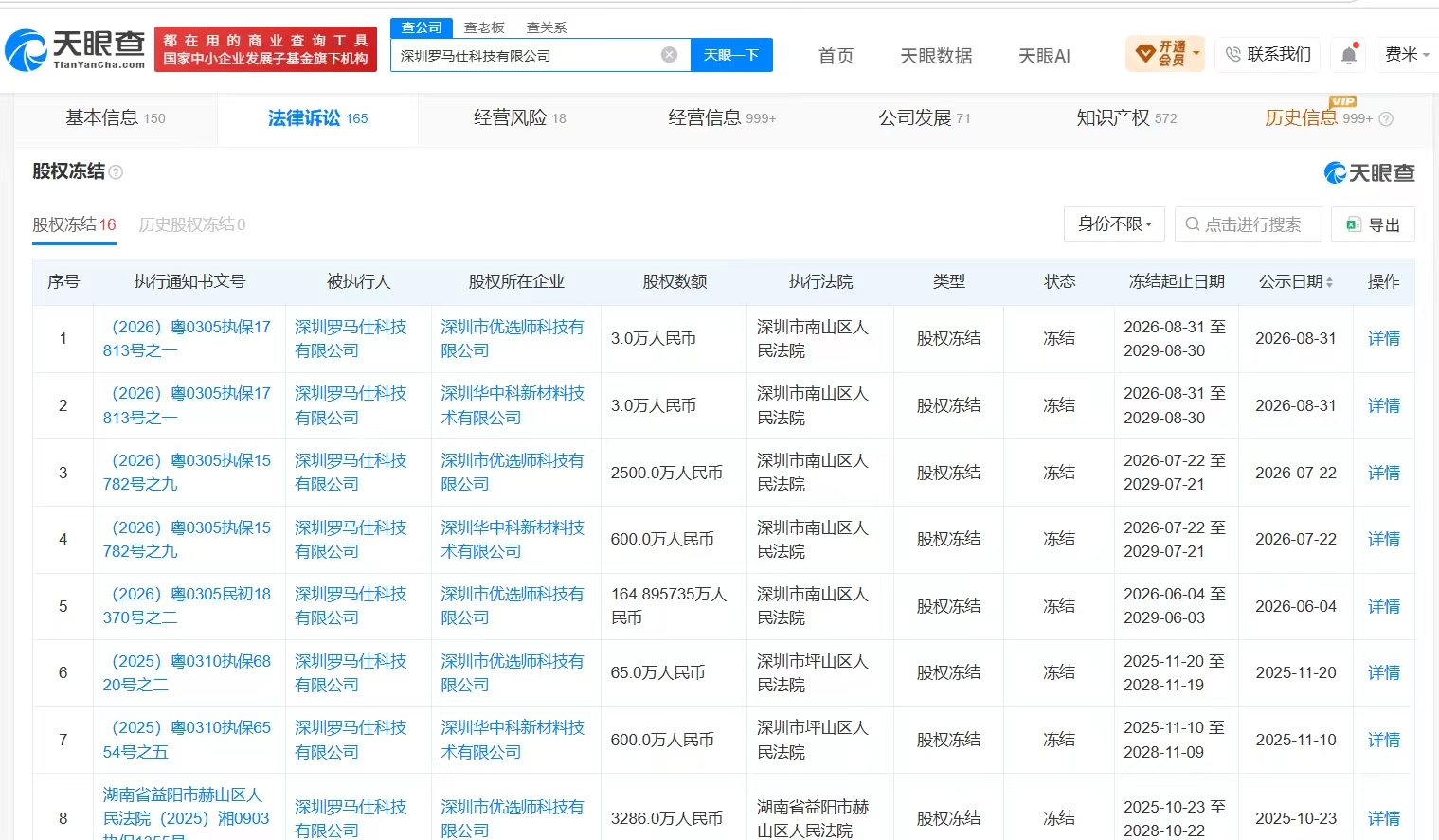Click the help icon next to 股权冻结 title

116,171
